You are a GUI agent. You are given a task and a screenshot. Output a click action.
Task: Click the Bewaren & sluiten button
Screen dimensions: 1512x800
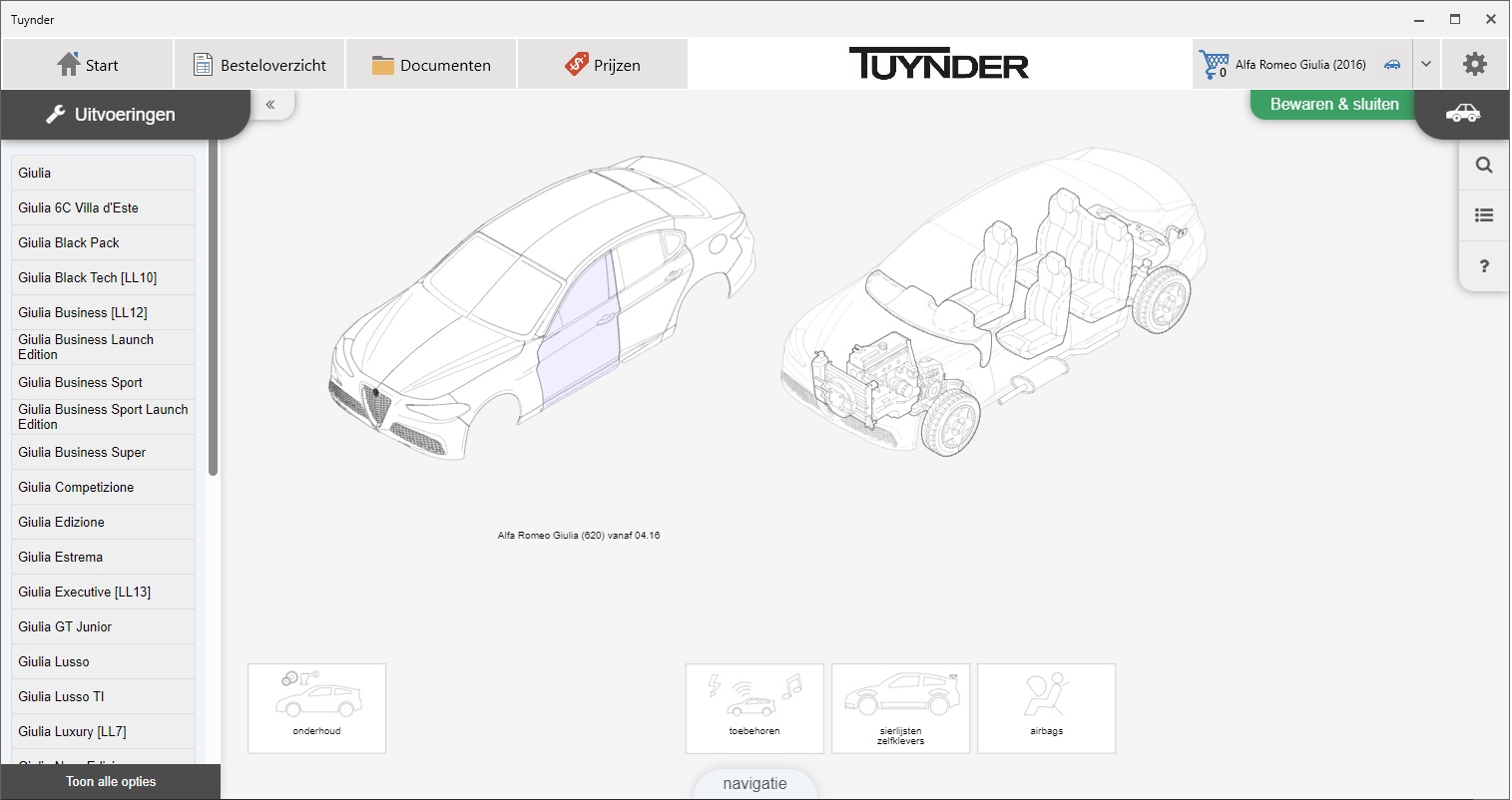coord(1334,104)
